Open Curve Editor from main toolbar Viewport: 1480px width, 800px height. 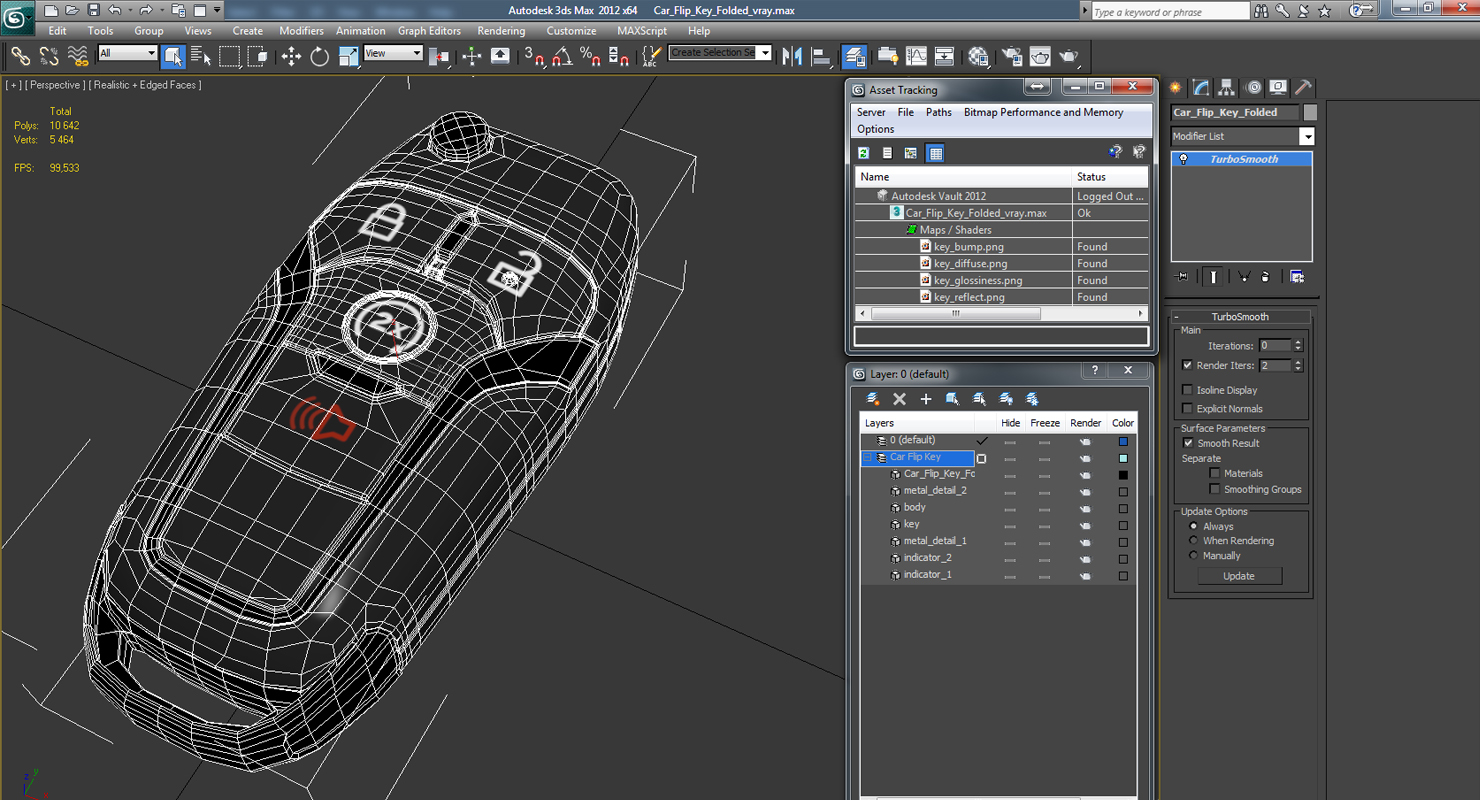pos(916,56)
